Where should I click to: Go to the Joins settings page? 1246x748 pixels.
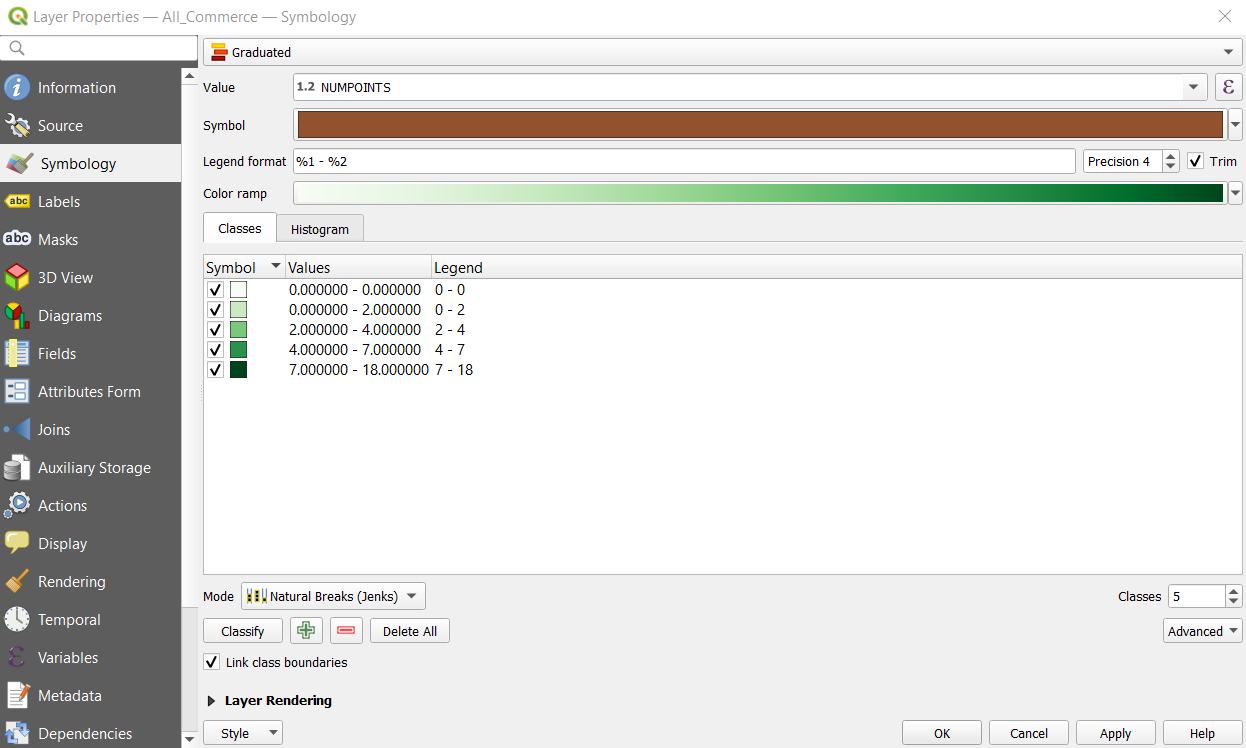click(54, 430)
